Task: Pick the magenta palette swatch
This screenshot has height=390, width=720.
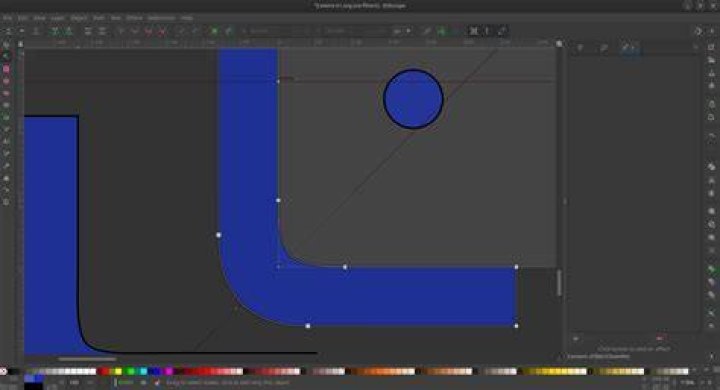Action: [x=169, y=371]
